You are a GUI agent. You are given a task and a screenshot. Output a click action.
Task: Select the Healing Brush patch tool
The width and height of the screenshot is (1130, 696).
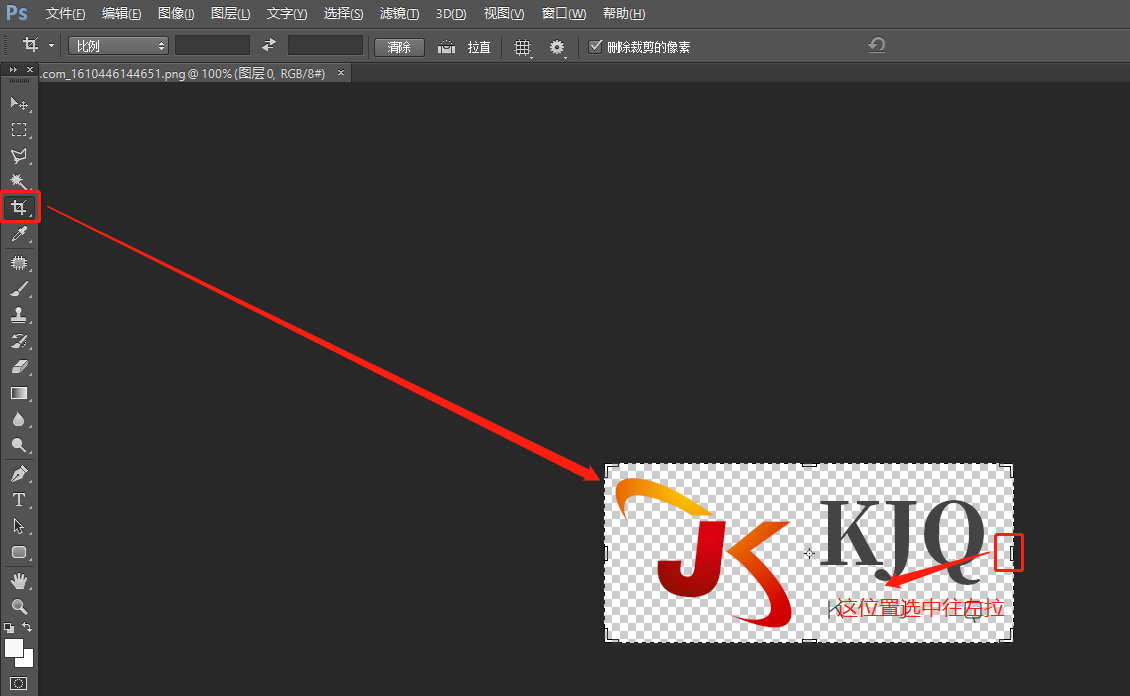click(x=19, y=263)
